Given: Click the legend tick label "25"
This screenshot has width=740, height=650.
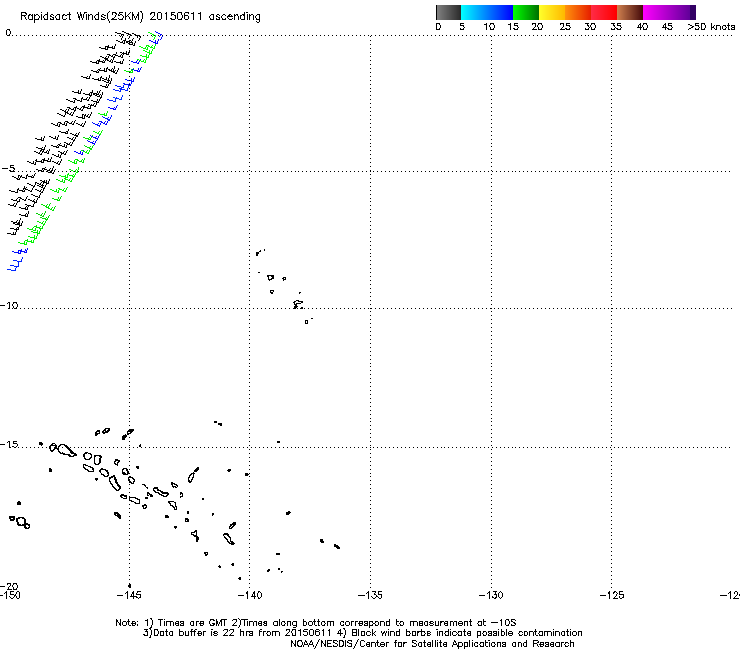Looking at the screenshot, I should (x=565, y=27).
